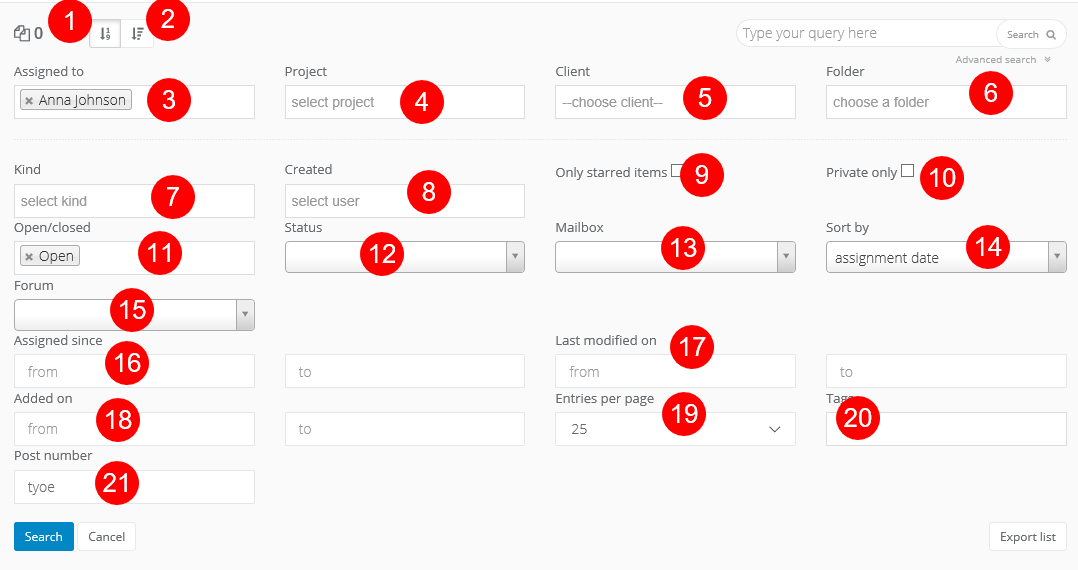Enable Only starred items checkbox
The image size is (1078, 570).
(x=677, y=170)
